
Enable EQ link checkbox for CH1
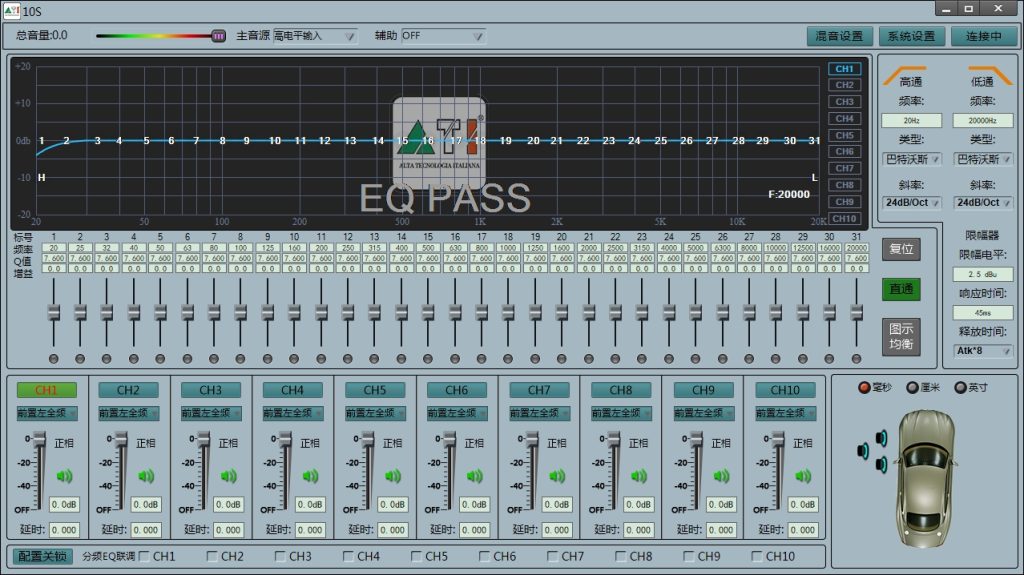pos(144,556)
